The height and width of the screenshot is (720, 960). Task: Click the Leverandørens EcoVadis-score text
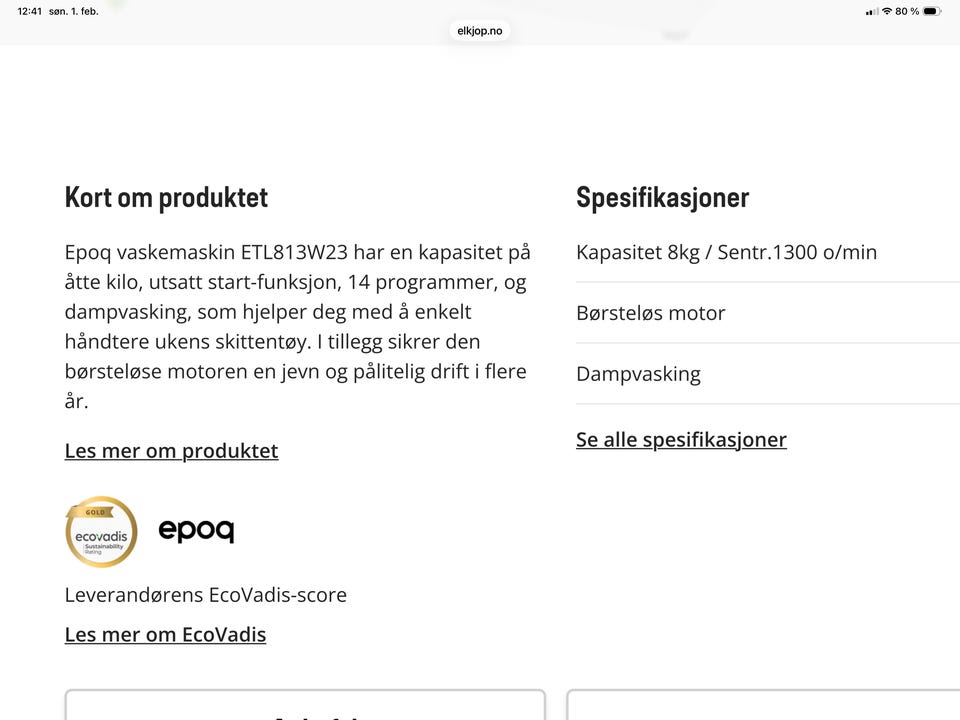(x=205, y=595)
